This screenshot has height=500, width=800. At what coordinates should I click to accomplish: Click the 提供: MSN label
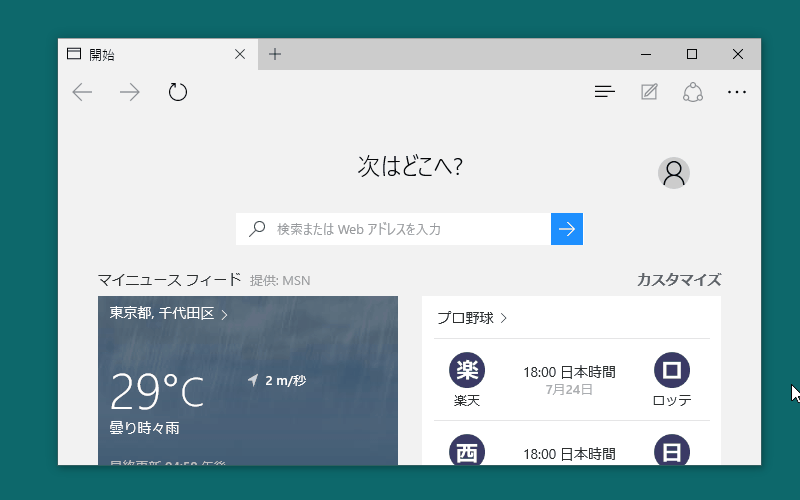[280, 281]
